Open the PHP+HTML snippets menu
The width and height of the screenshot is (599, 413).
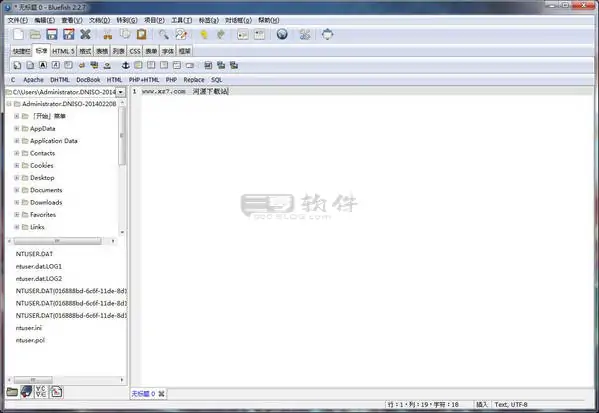pos(144,80)
